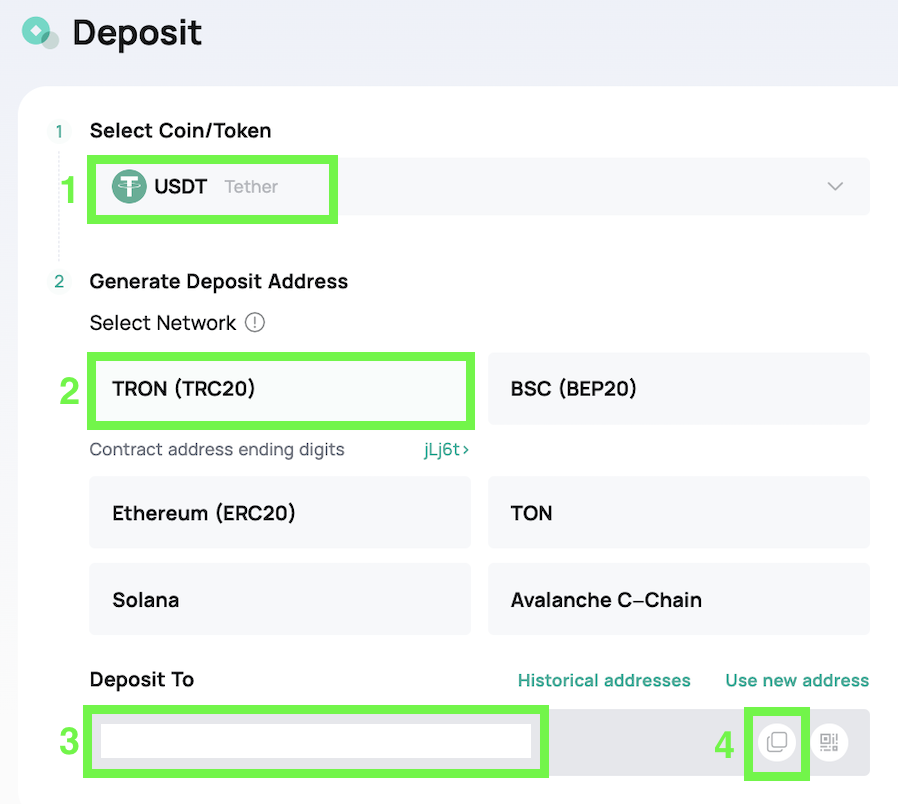
Task: Select Avalanche C-Chain network
Action: click(x=679, y=599)
